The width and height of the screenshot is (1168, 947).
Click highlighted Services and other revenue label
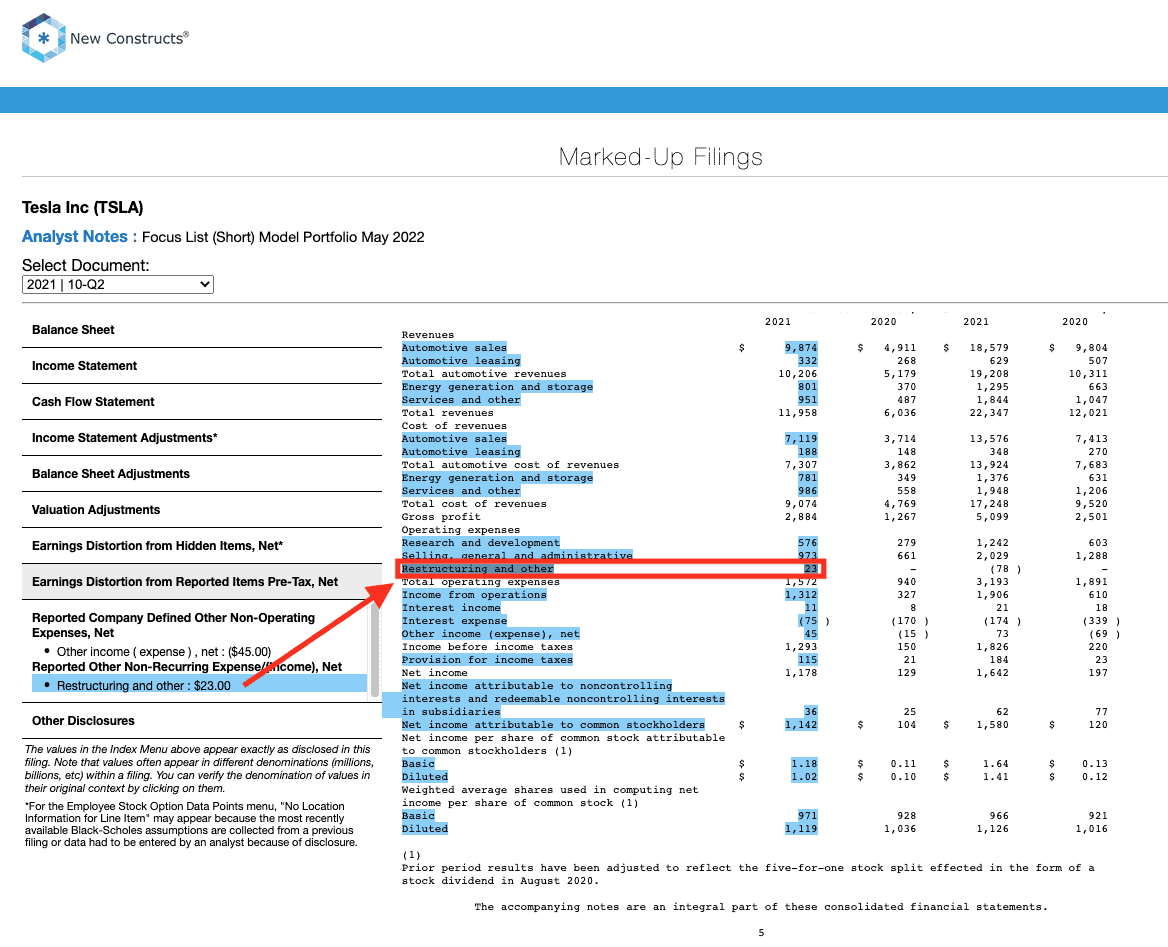(x=461, y=400)
